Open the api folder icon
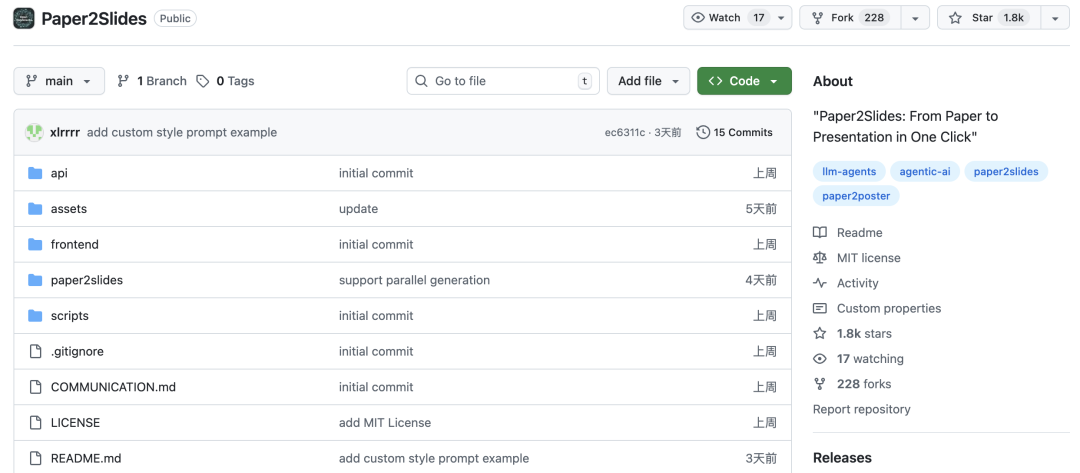The height and width of the screenshot is (473, 1080). [35, 173]
